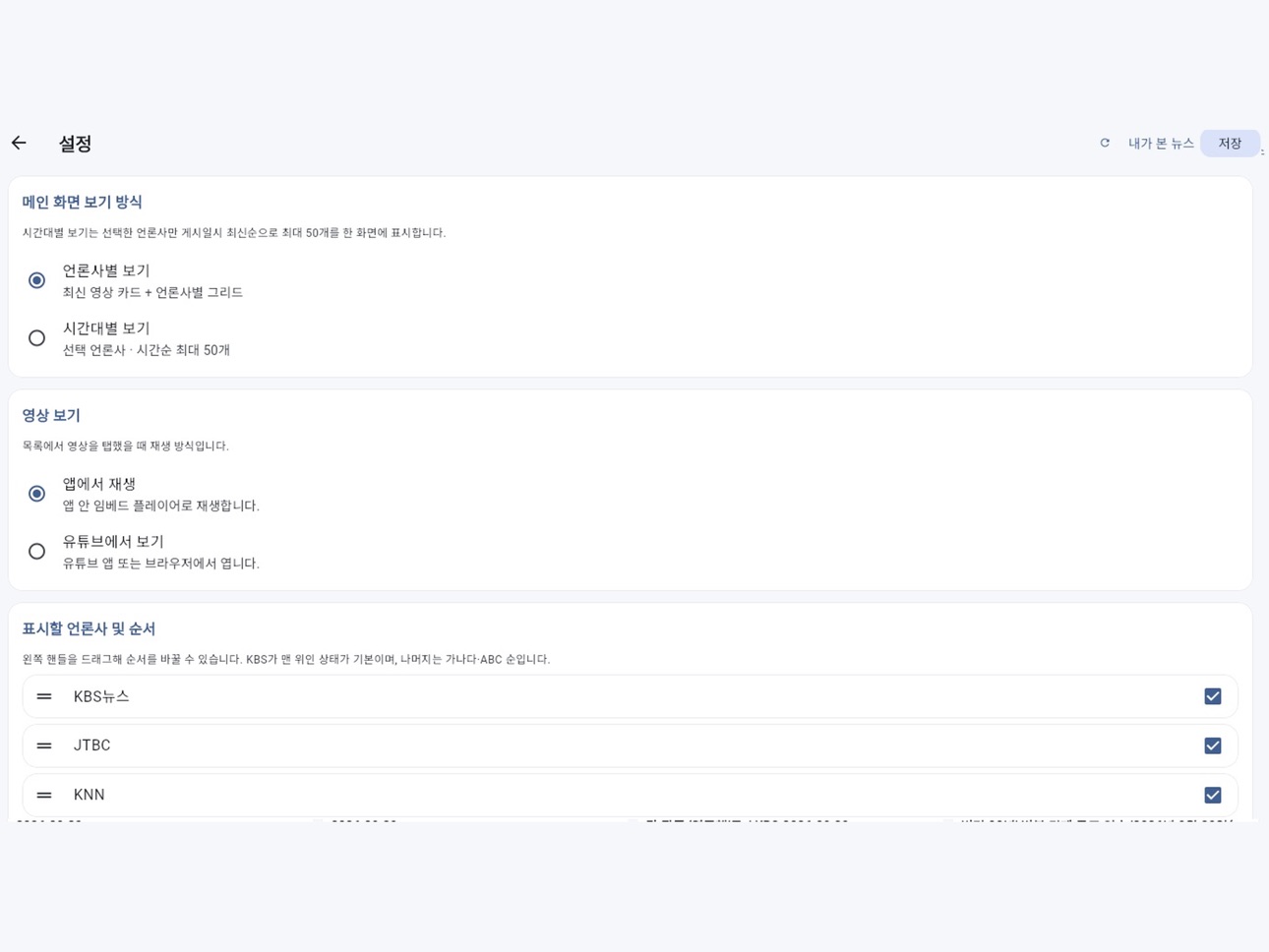
Task: Click the JTBC row label
Action: click(91, 745)
